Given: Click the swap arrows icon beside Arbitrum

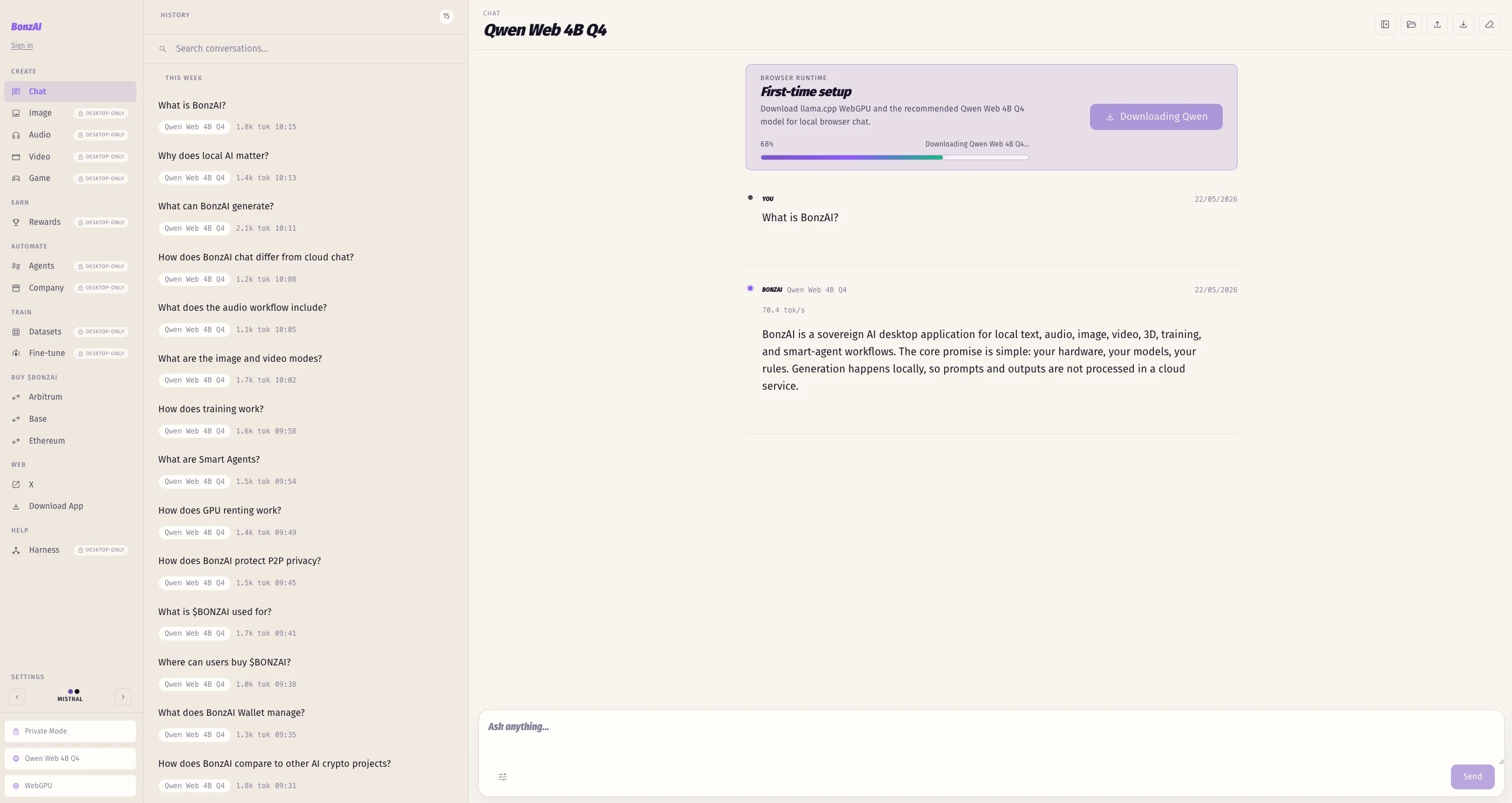Looking at the screenshot, I should point(16,397).
